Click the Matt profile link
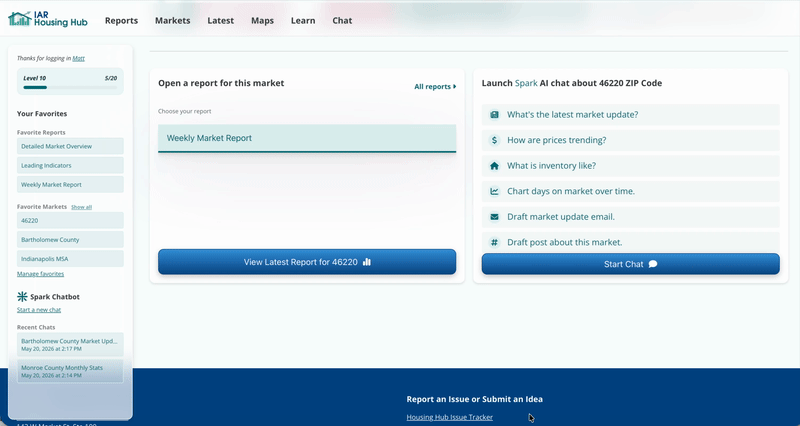 [x=79, y=58]
